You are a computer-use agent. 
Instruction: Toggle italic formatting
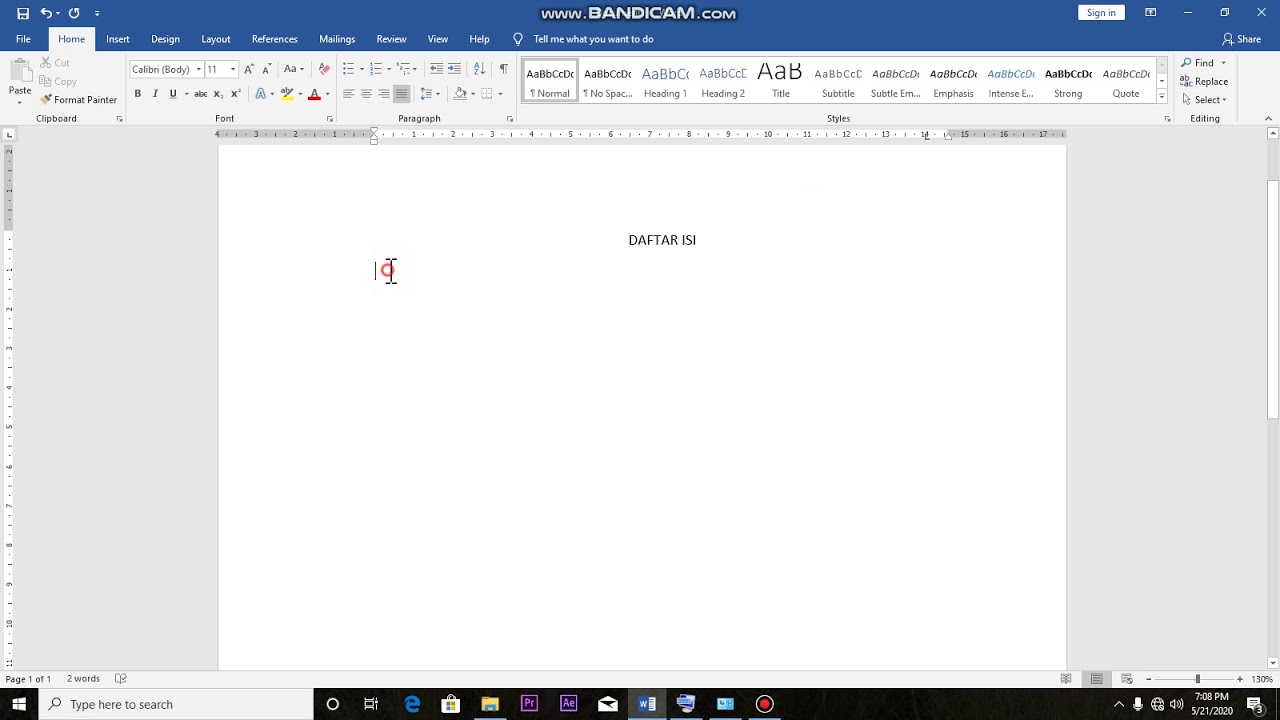[x=155, y=94]
